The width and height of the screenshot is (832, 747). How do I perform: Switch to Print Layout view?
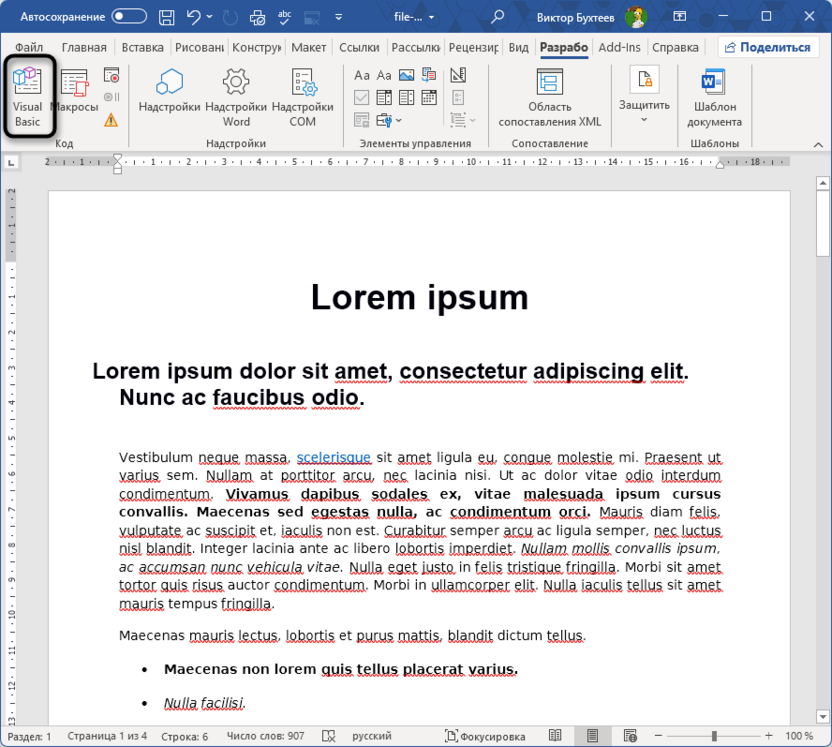[x=592, y=736]
